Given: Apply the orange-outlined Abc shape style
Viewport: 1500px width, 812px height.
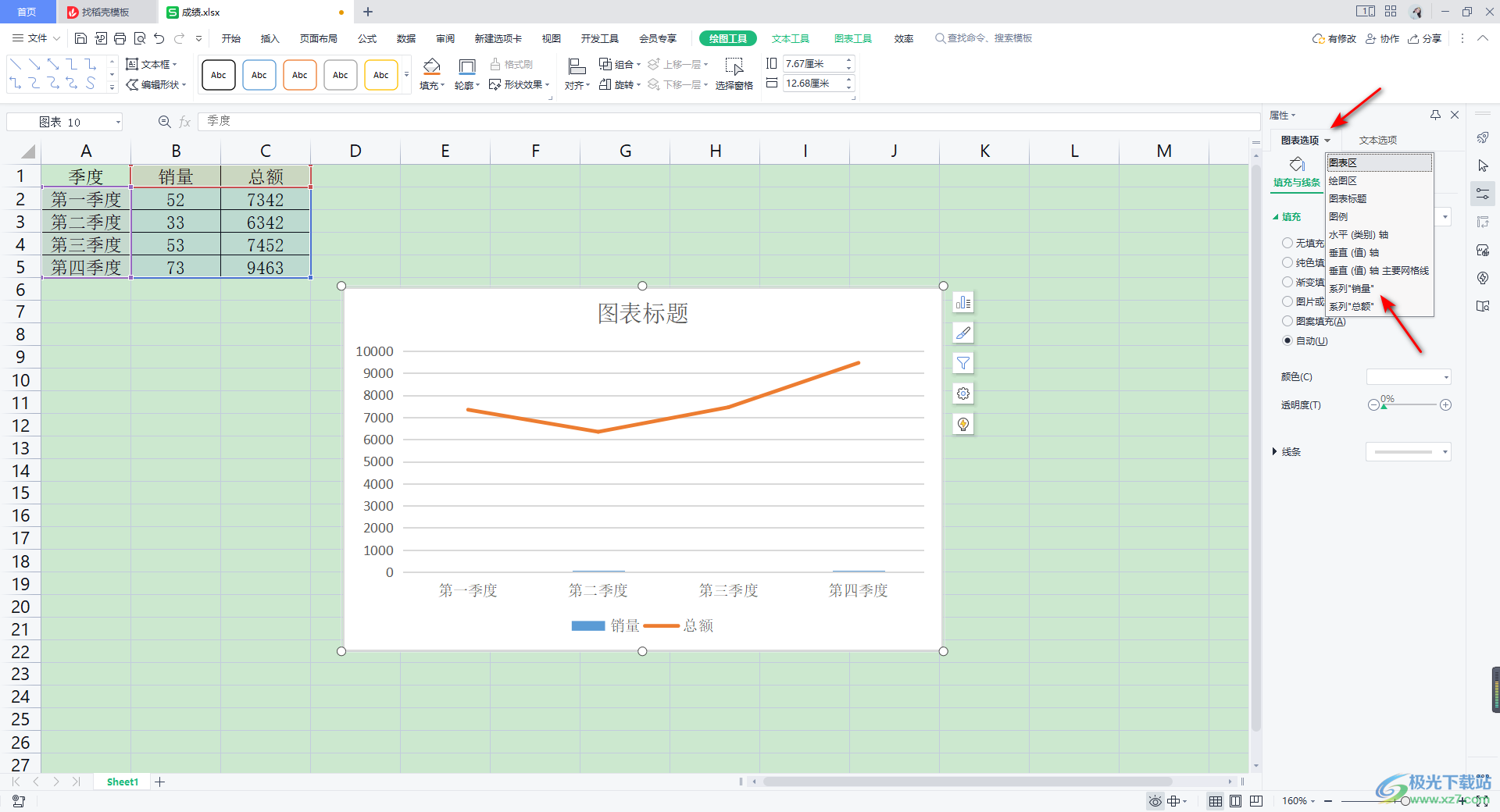Looking at the screenshot, I should click(300, 75).
